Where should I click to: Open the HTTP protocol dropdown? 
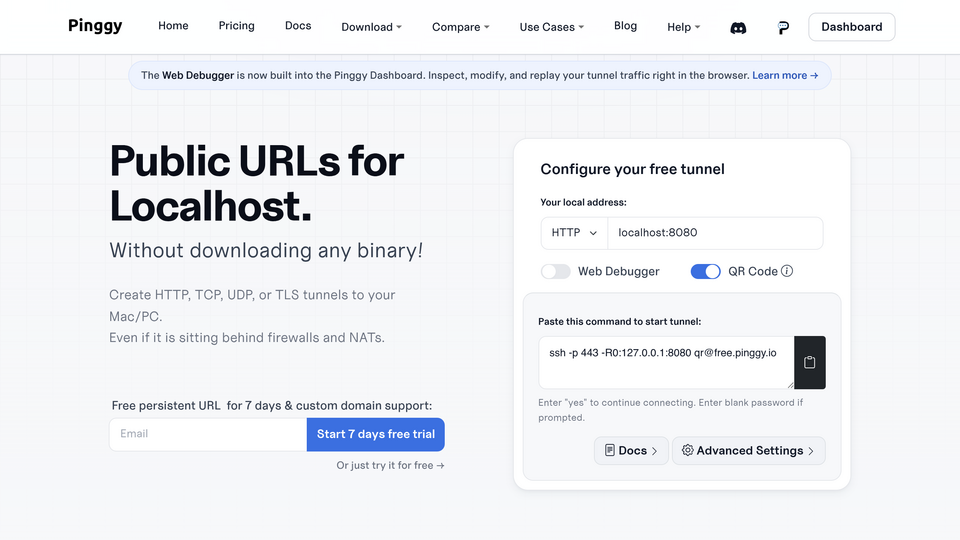(x=574, y=233)
